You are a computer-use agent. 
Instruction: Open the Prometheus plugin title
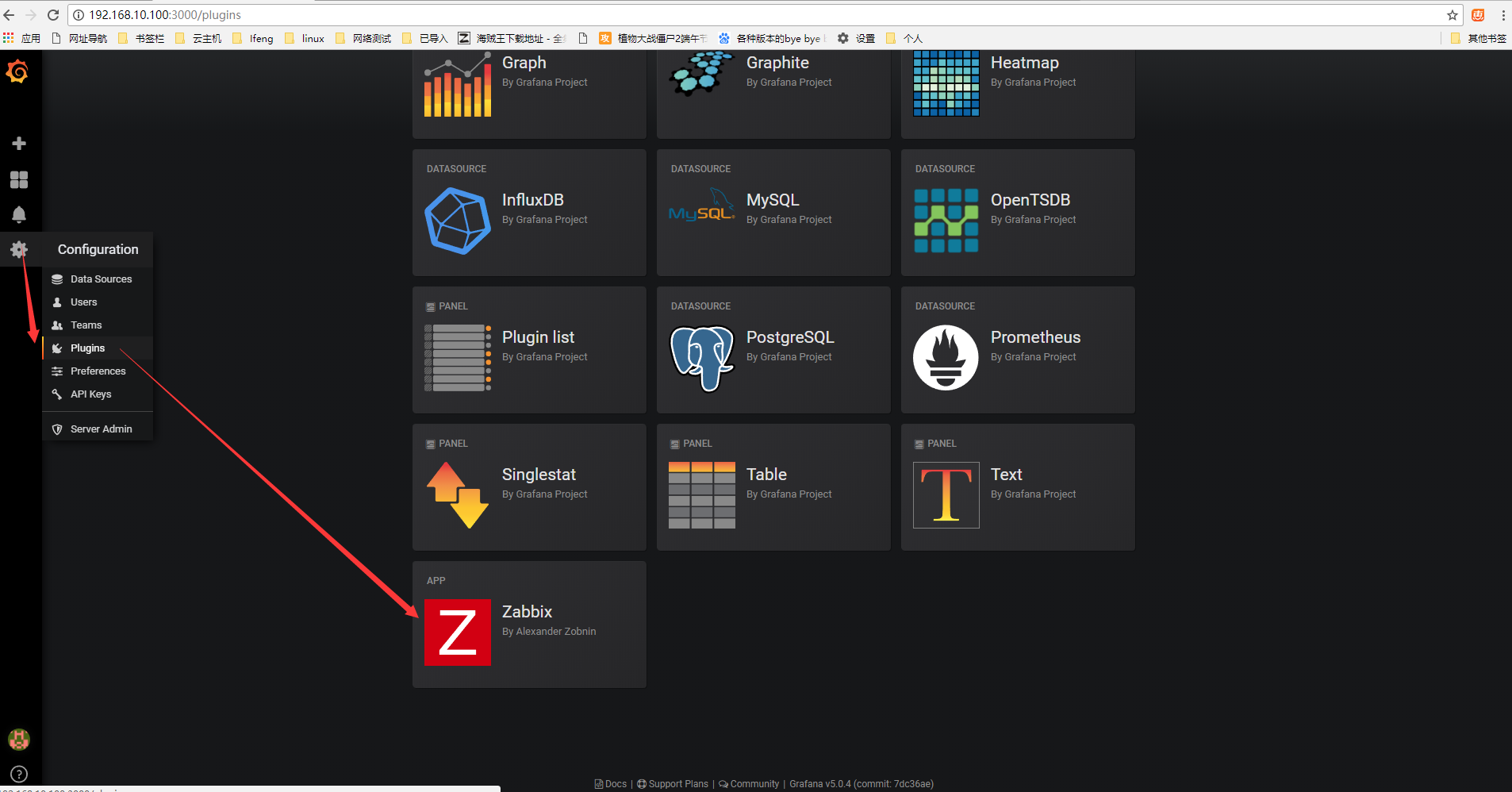(x=1035, y=337)
